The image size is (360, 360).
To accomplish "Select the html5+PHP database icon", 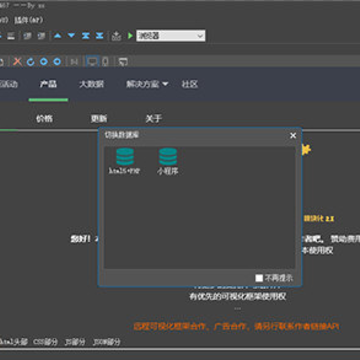I will [125, 161].
